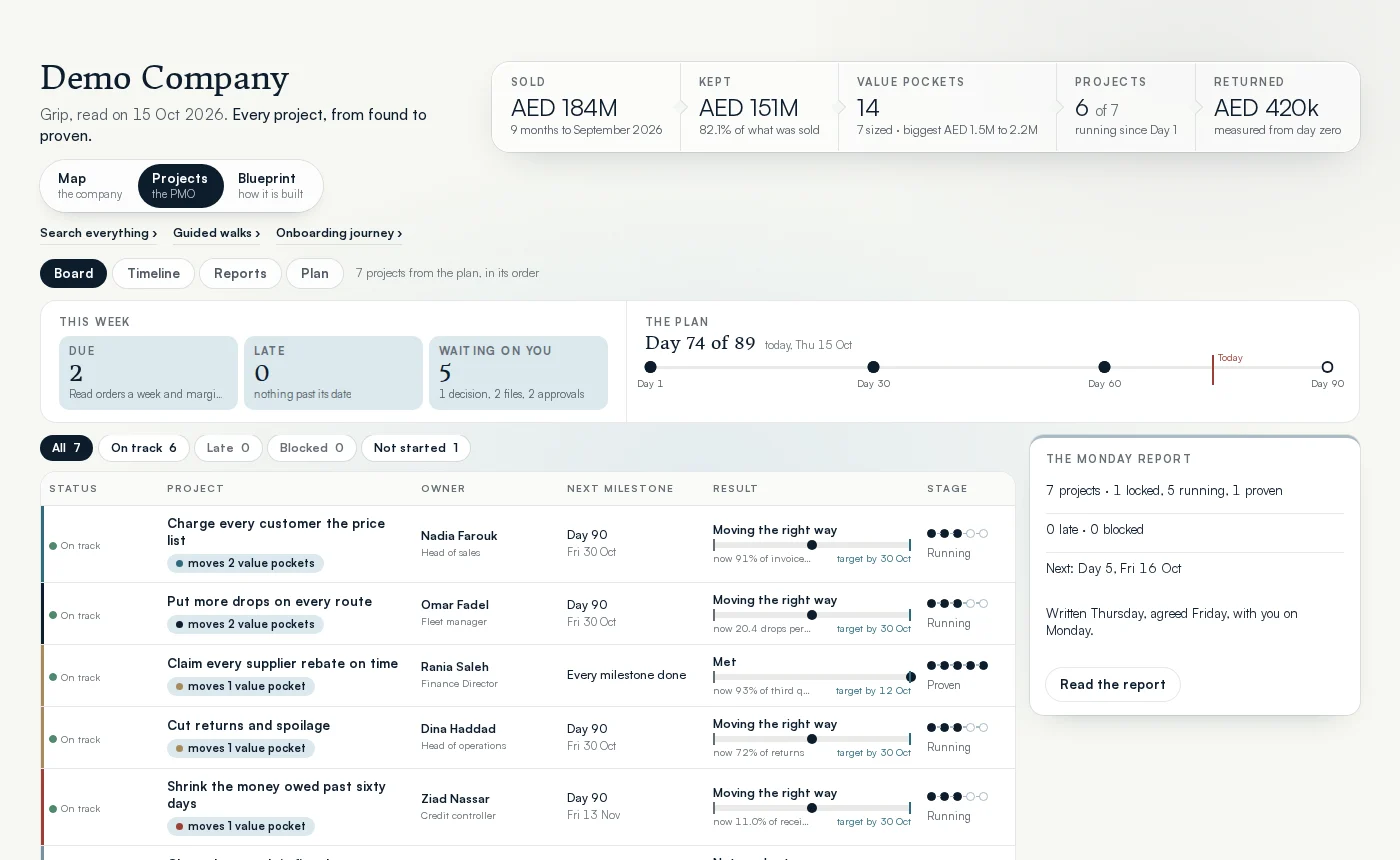Click the value pocket tag under Cut returns
Viewport: 1400px width, 860px height.
pos(241,748)
